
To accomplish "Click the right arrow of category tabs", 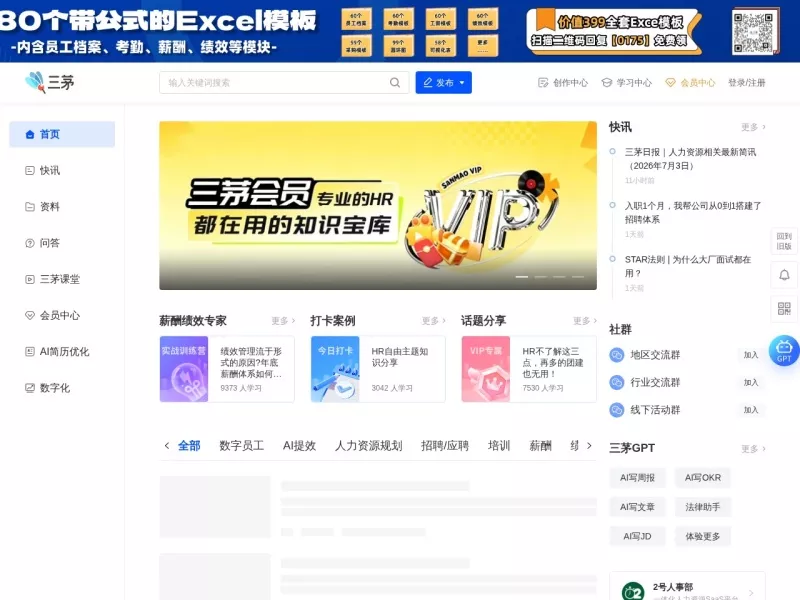I will [589, 445].
